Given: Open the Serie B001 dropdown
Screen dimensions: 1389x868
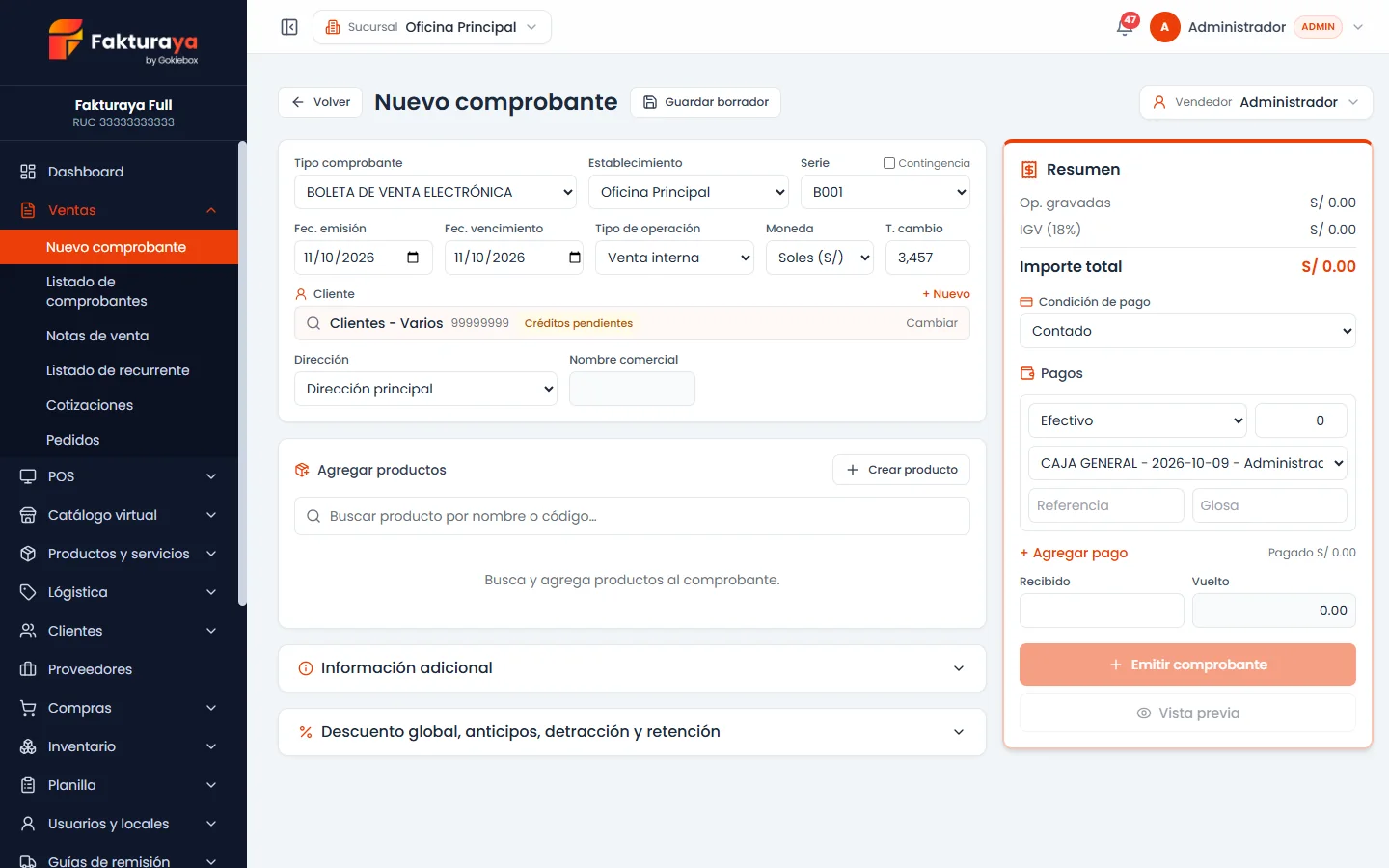Looking at the screenshot, I should 885,192.
